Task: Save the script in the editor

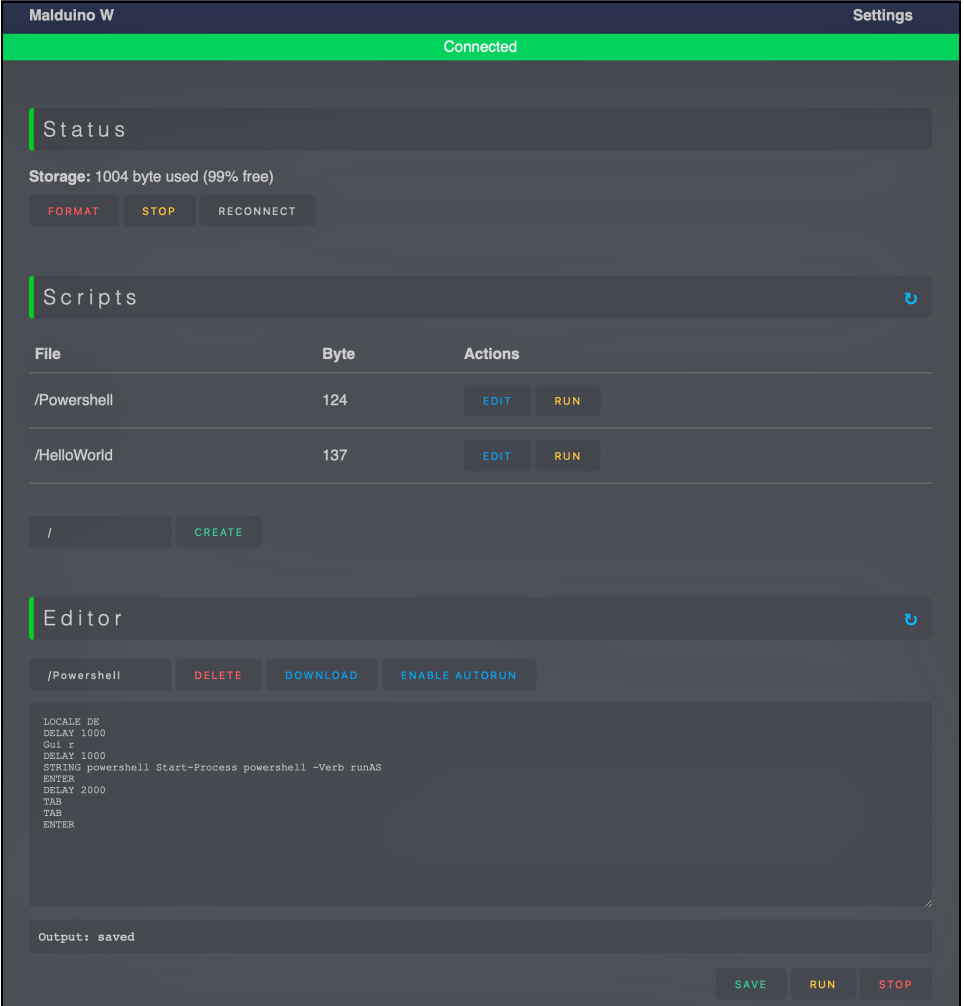Action: pyautogui.click(x=750, y=984)
